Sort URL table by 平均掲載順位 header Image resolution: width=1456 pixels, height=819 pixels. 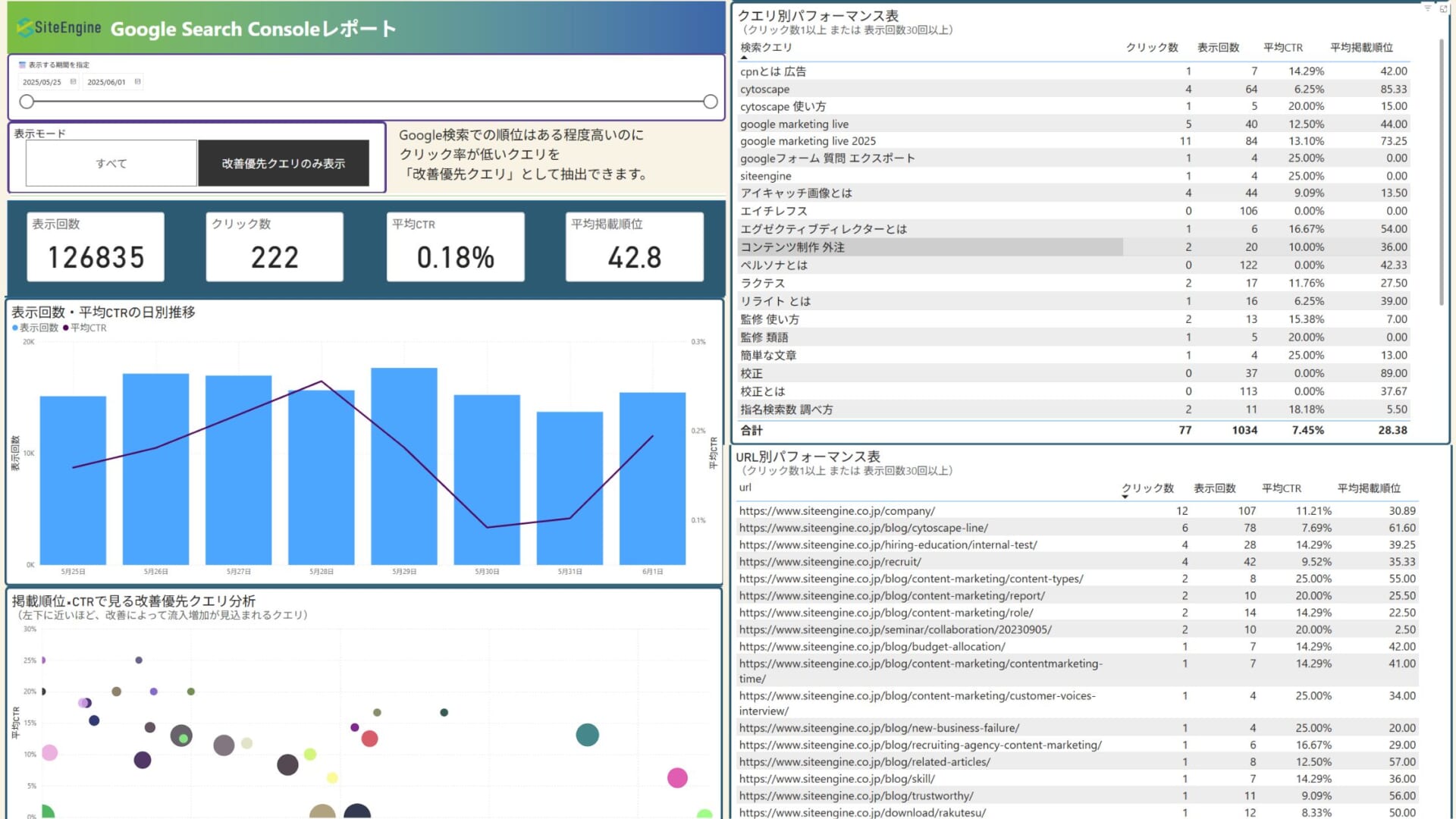tap(1369, 488)
